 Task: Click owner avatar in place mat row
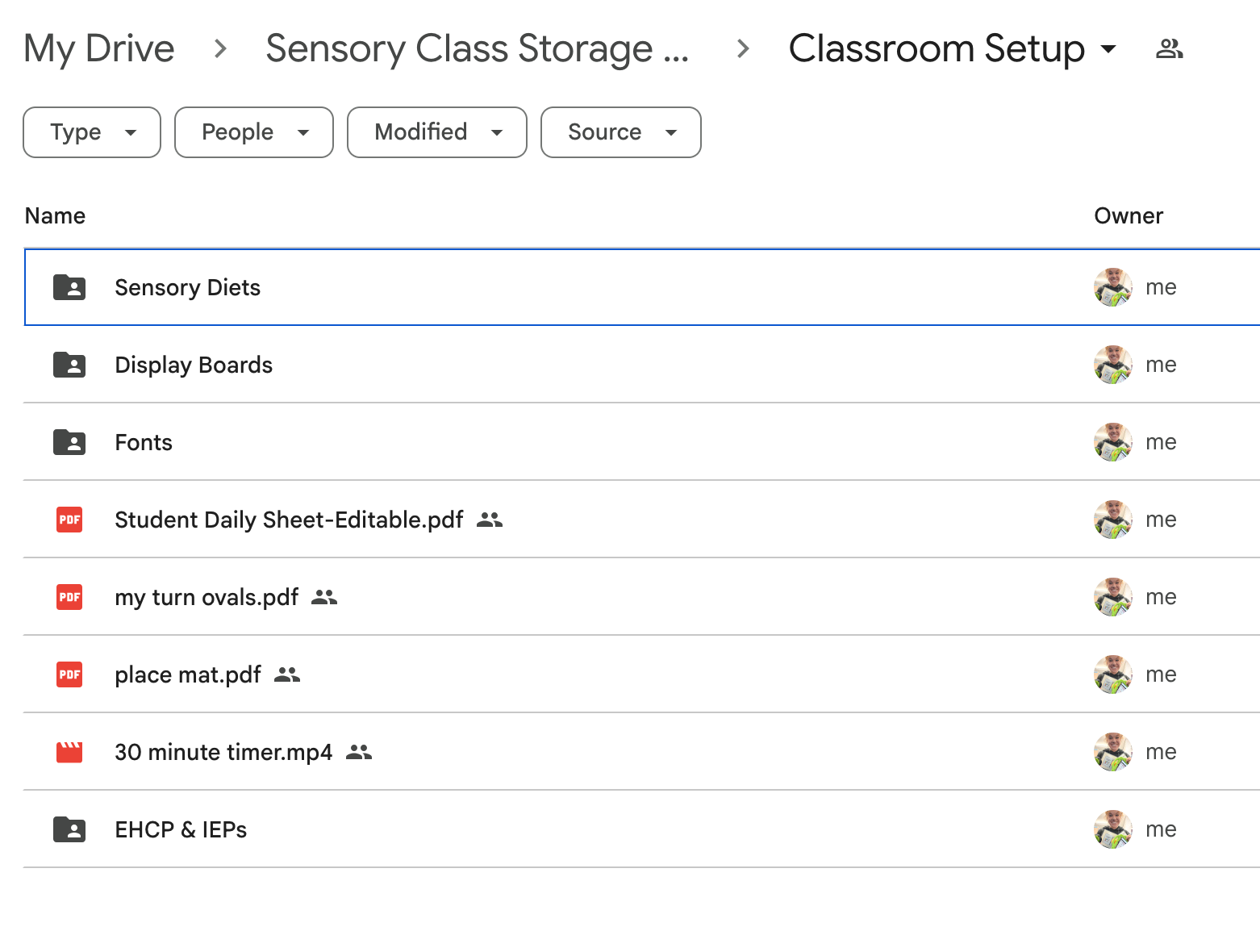[x=1113, y=674]
